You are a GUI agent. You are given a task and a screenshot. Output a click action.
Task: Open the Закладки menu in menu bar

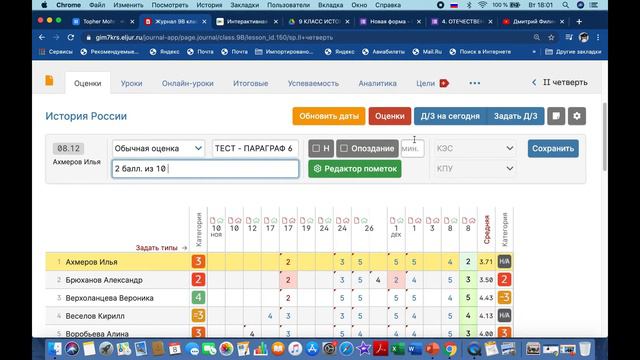coord(244,5)
